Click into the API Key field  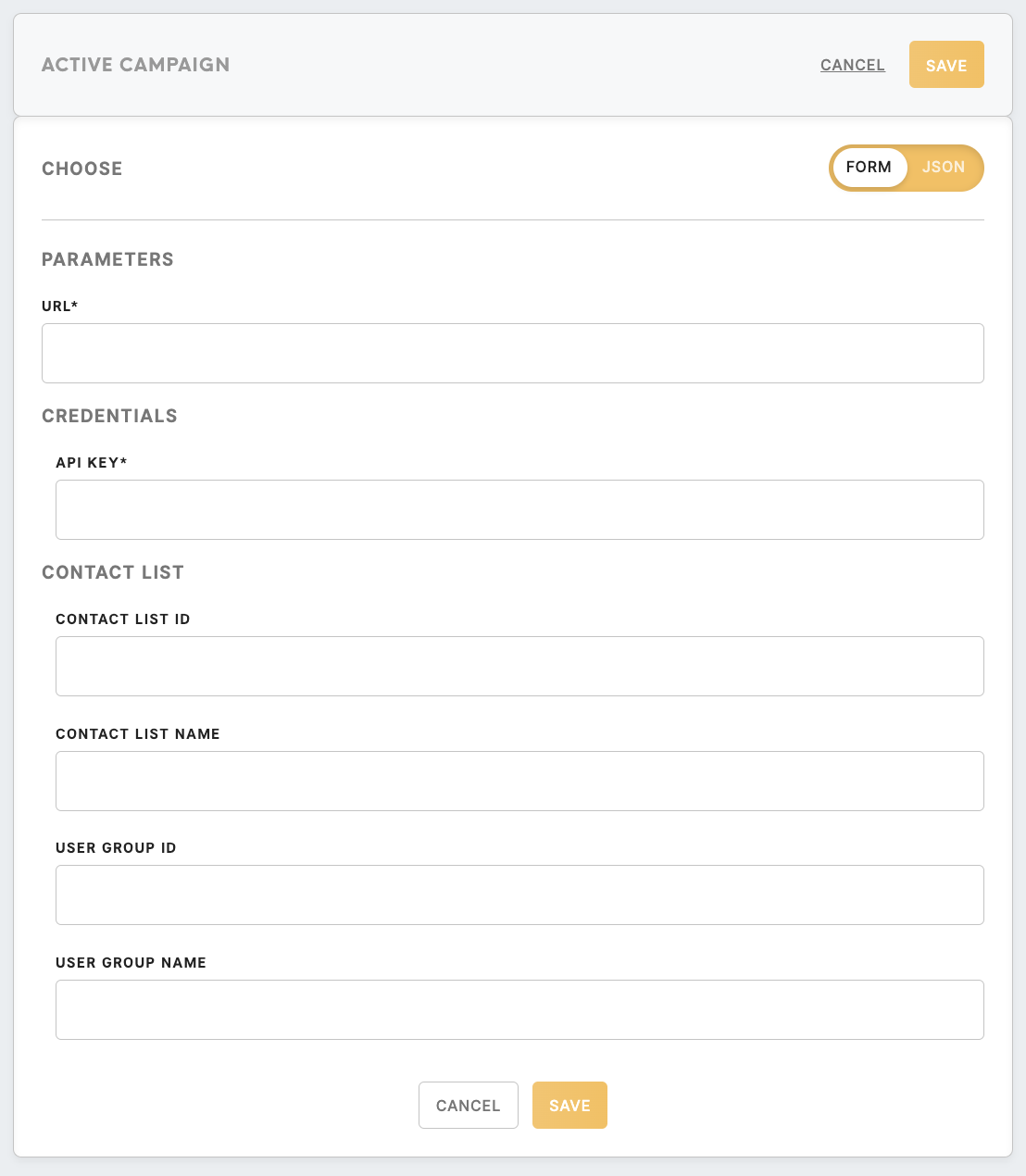point(519,509)
